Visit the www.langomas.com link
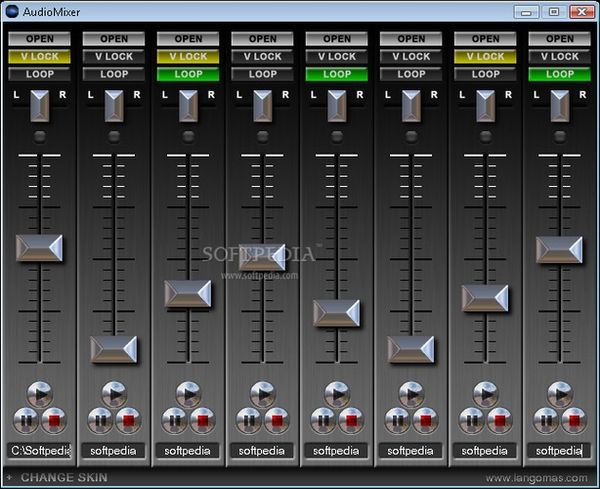This screenshot has height=489, width=600. (x=536, y=478)
